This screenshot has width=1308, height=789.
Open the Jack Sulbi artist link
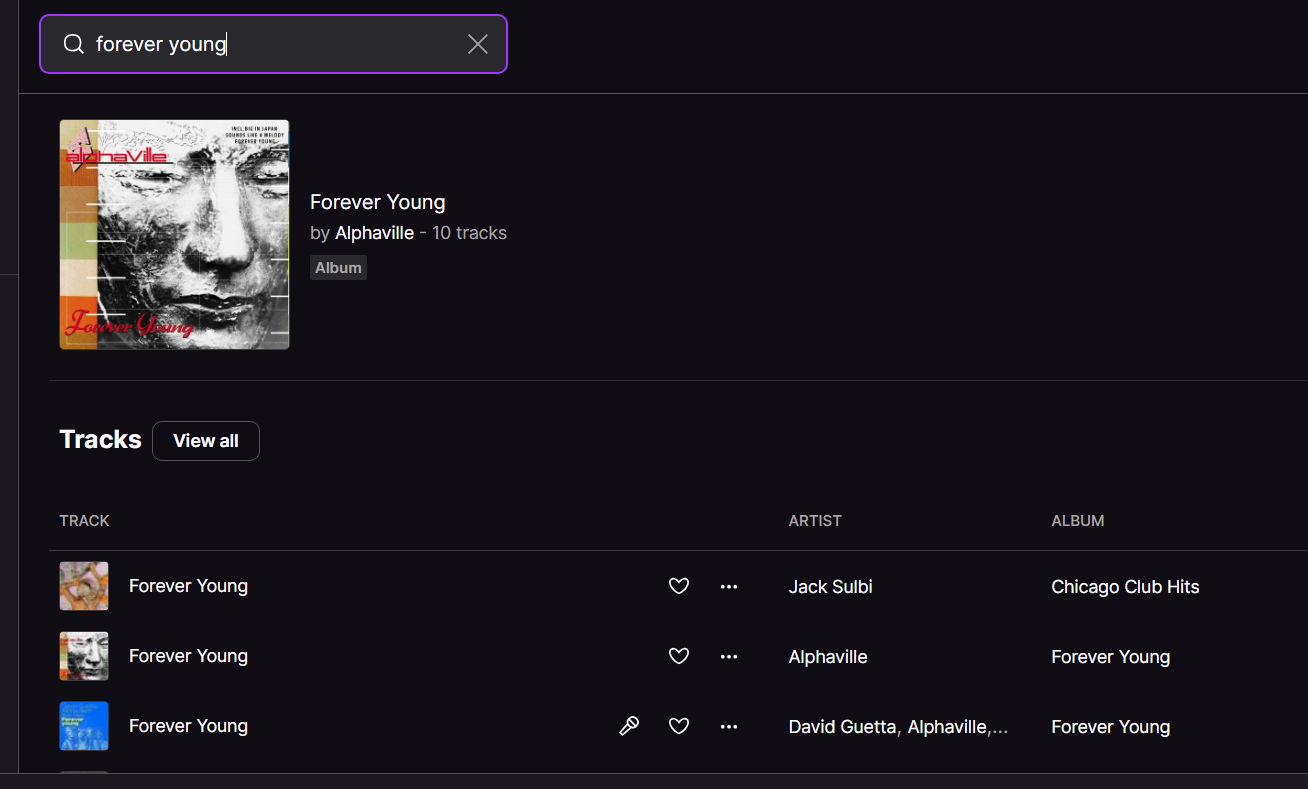pyautogui.click(x=830, y=587)
